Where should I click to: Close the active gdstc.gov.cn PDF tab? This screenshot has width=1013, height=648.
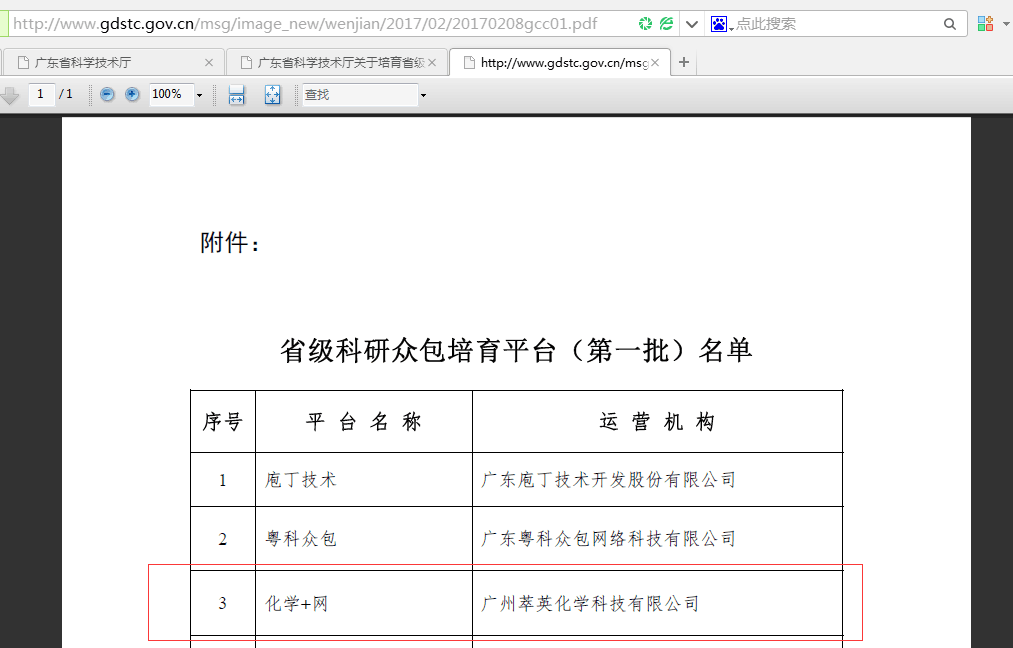tap(656, 62)
